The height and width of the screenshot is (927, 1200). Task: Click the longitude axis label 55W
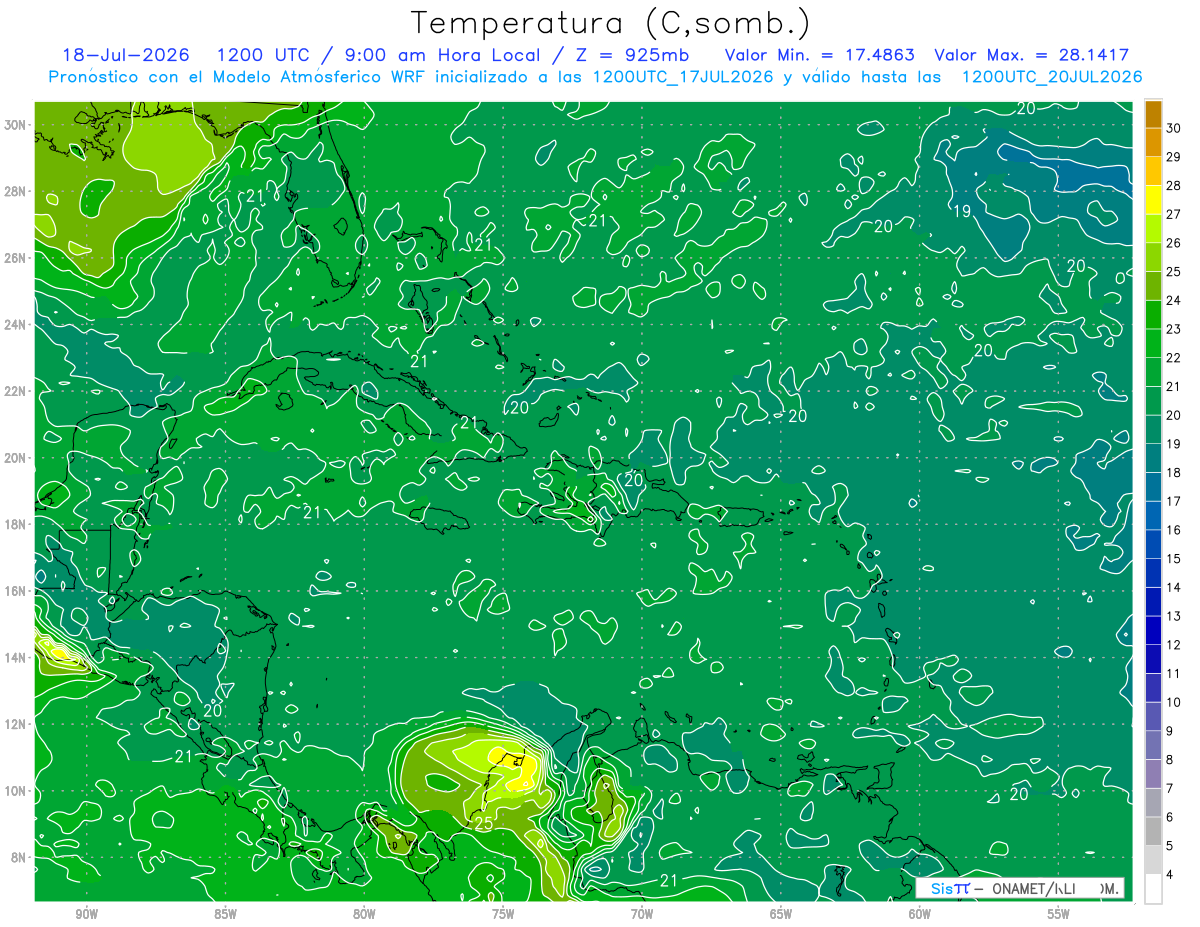[1059, 914]
